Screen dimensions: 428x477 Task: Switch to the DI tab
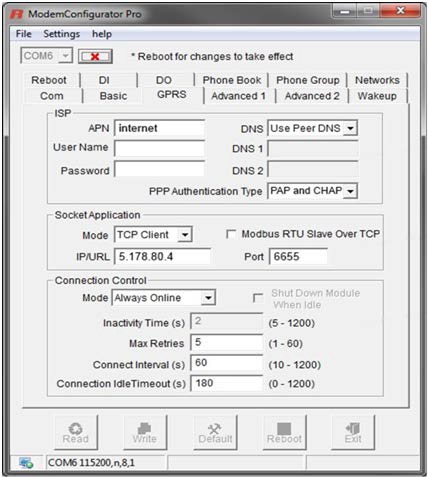104,80
